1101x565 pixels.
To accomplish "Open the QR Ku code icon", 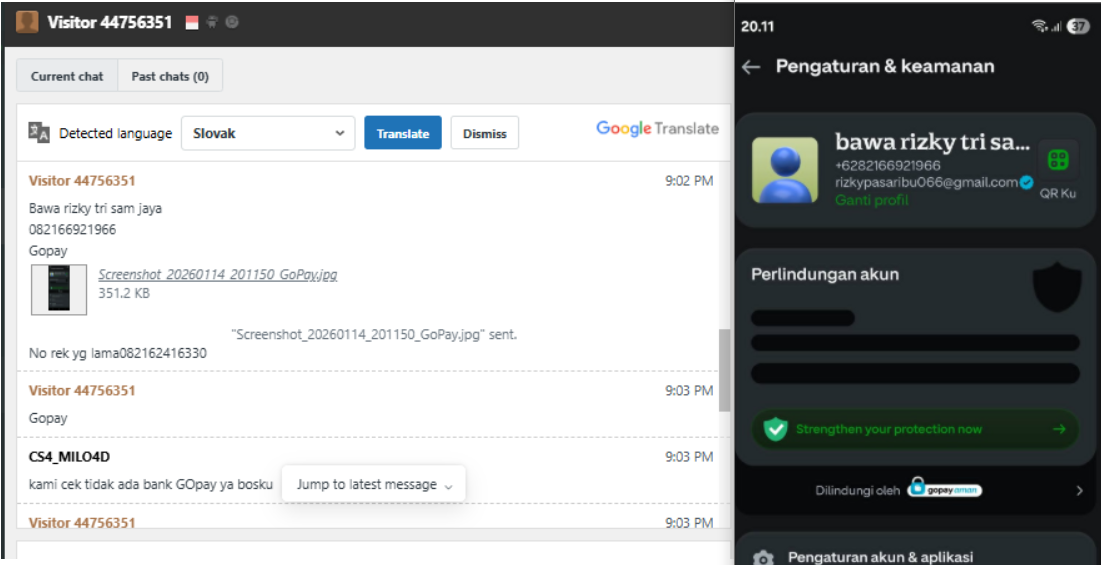I will 1057,160.
